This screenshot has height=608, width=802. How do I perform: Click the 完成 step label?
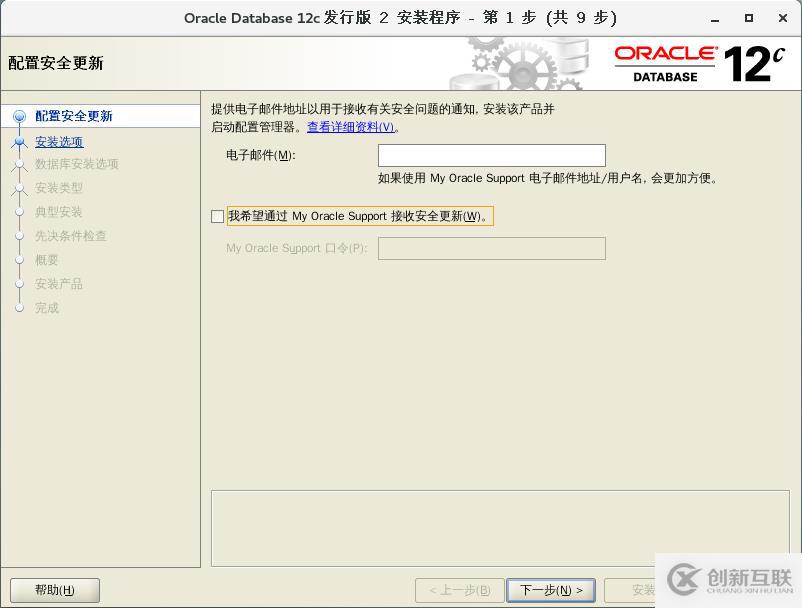[47, 308]
